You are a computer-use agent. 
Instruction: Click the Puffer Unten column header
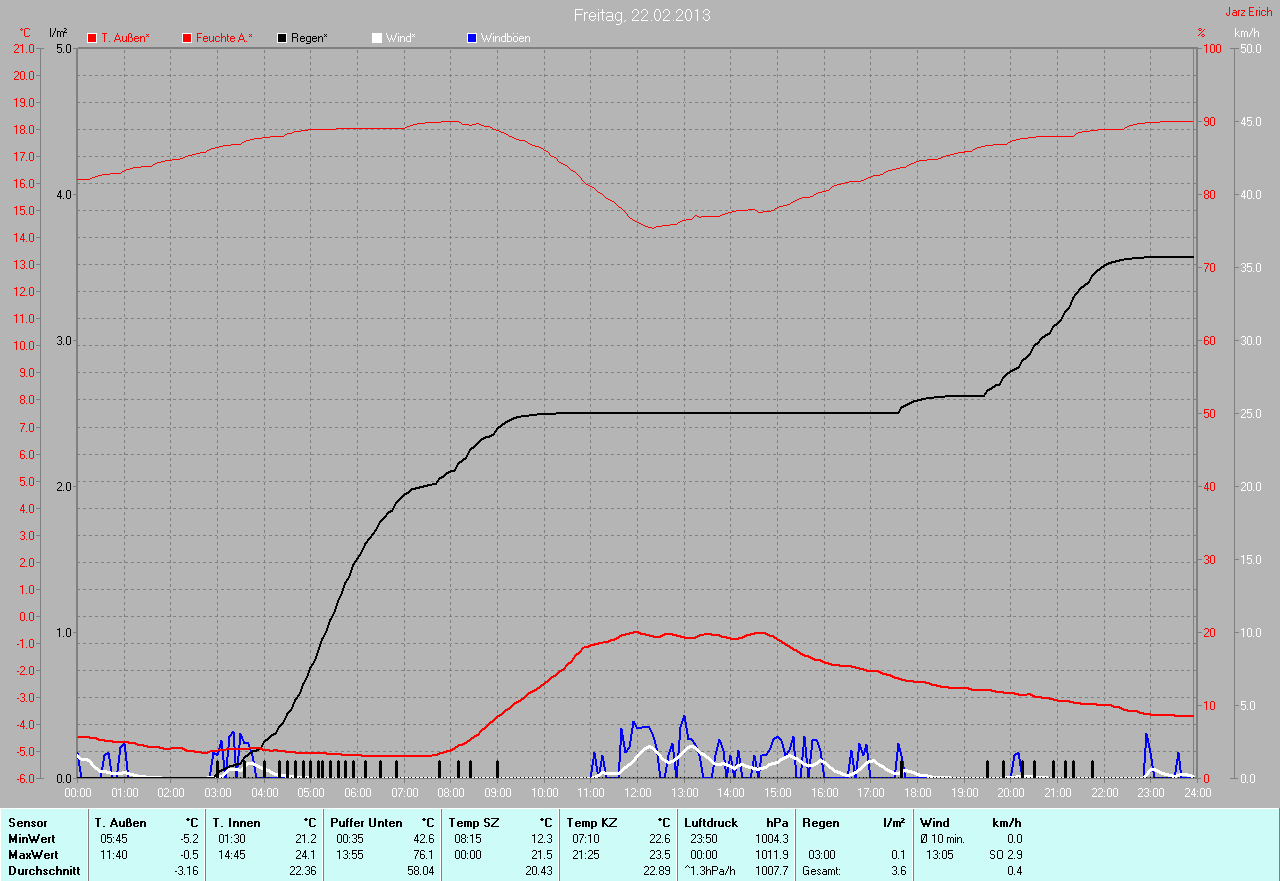point(366,823)
